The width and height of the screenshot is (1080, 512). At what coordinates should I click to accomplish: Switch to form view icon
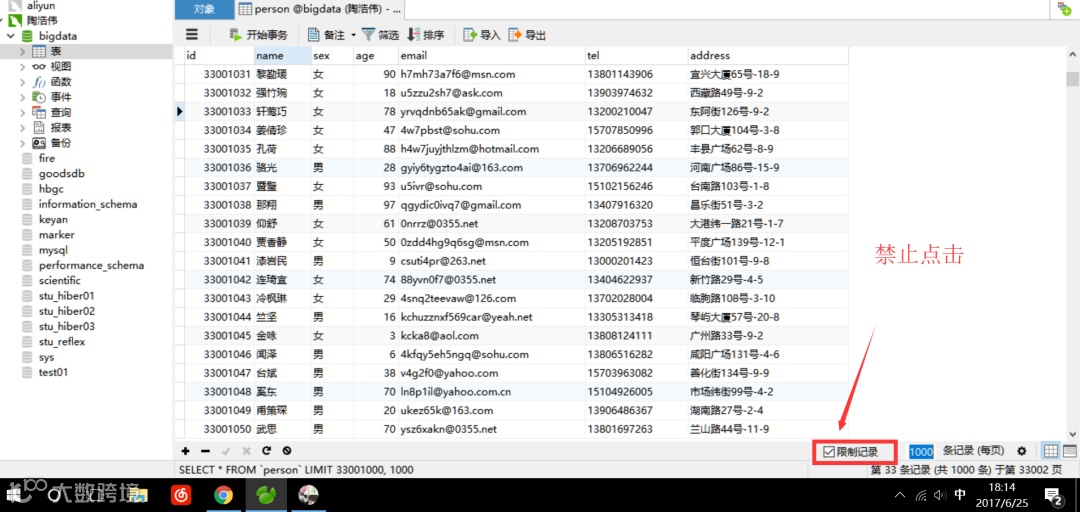[x=1070, y=451]
